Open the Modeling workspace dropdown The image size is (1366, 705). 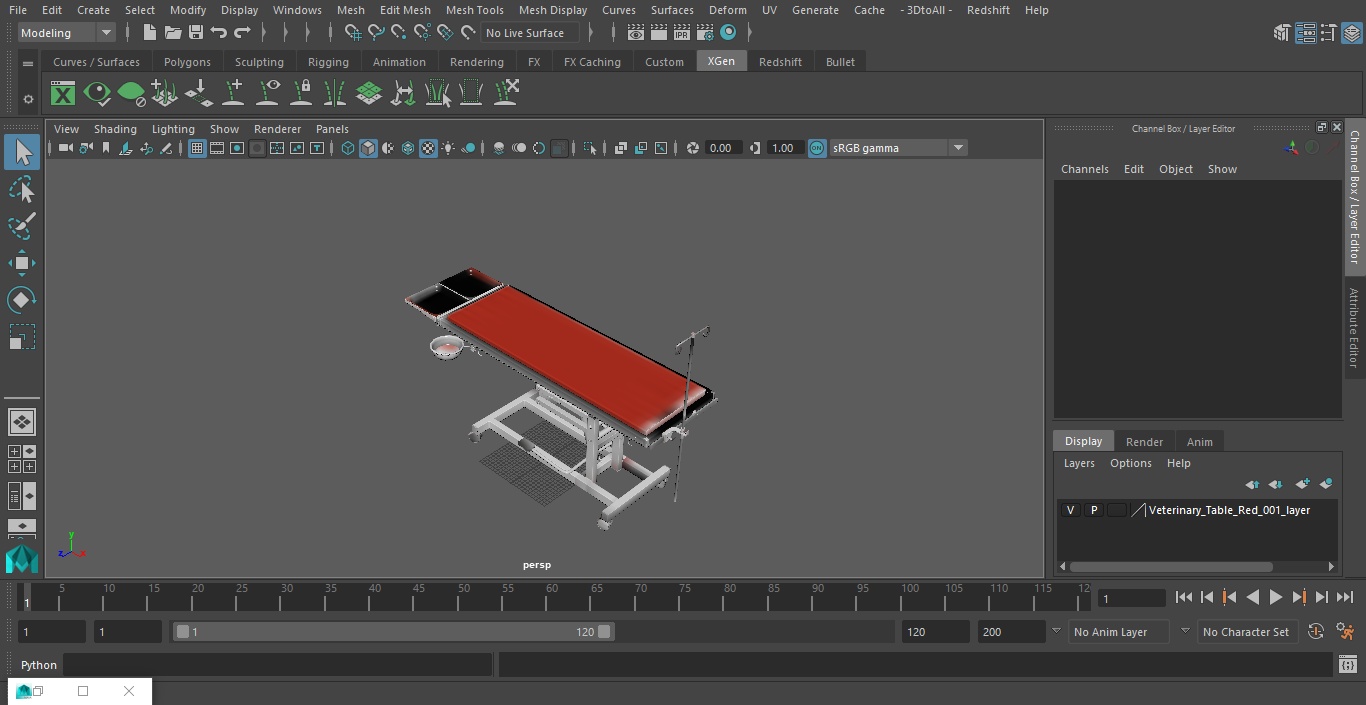(x=66, y=33)
